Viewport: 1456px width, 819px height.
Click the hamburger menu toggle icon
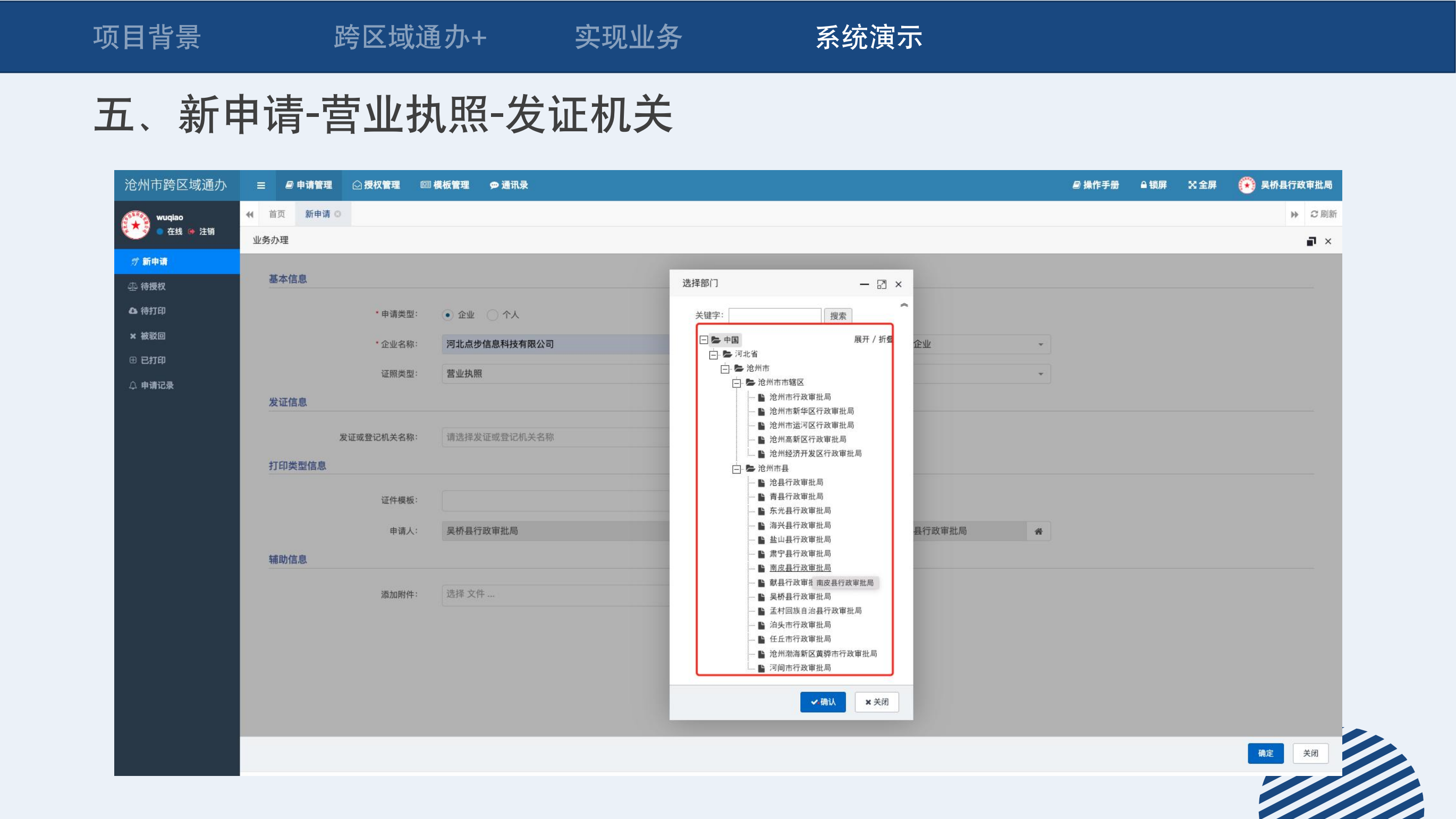pos(260,185)
